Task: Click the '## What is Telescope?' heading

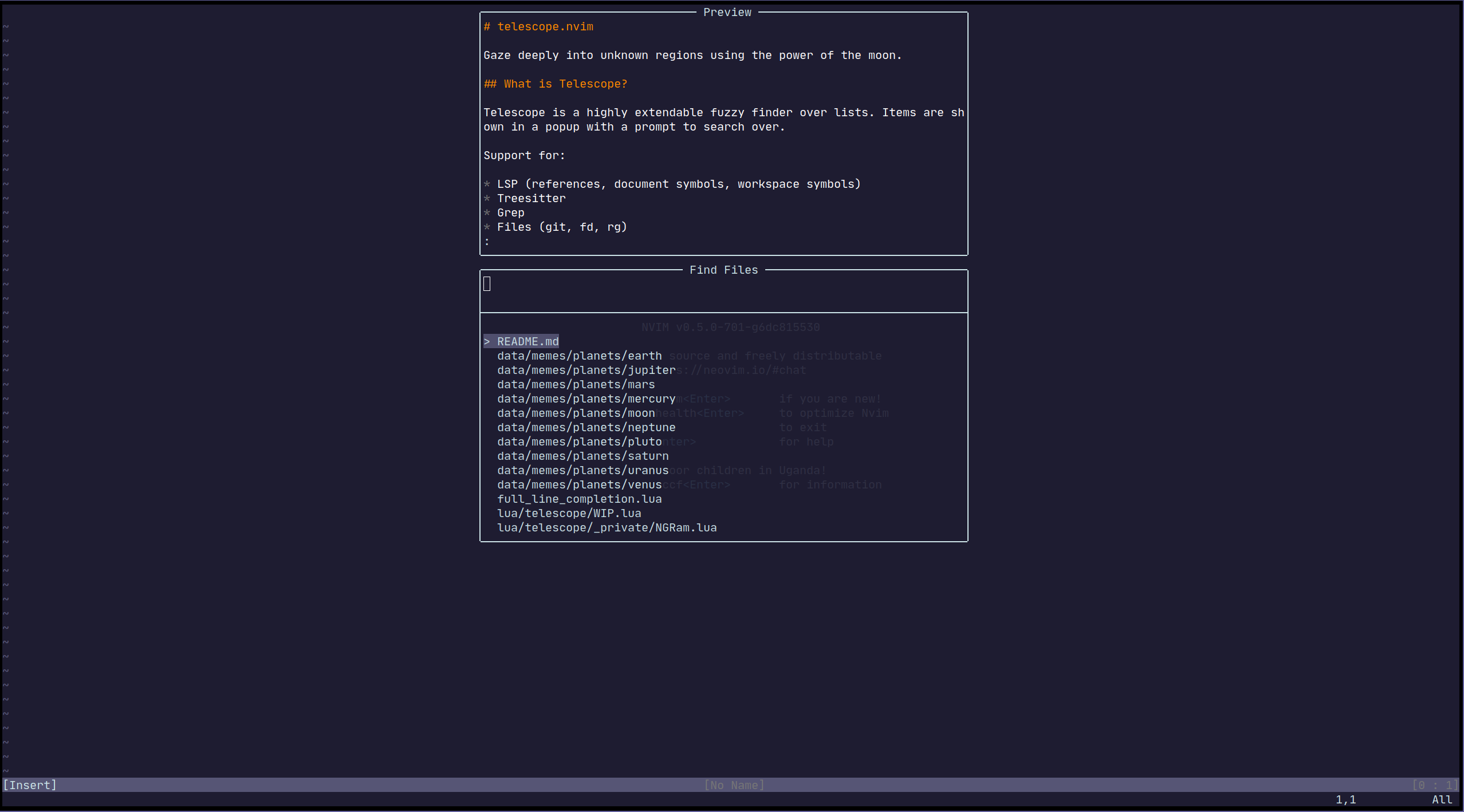Action: pos(555,84)
